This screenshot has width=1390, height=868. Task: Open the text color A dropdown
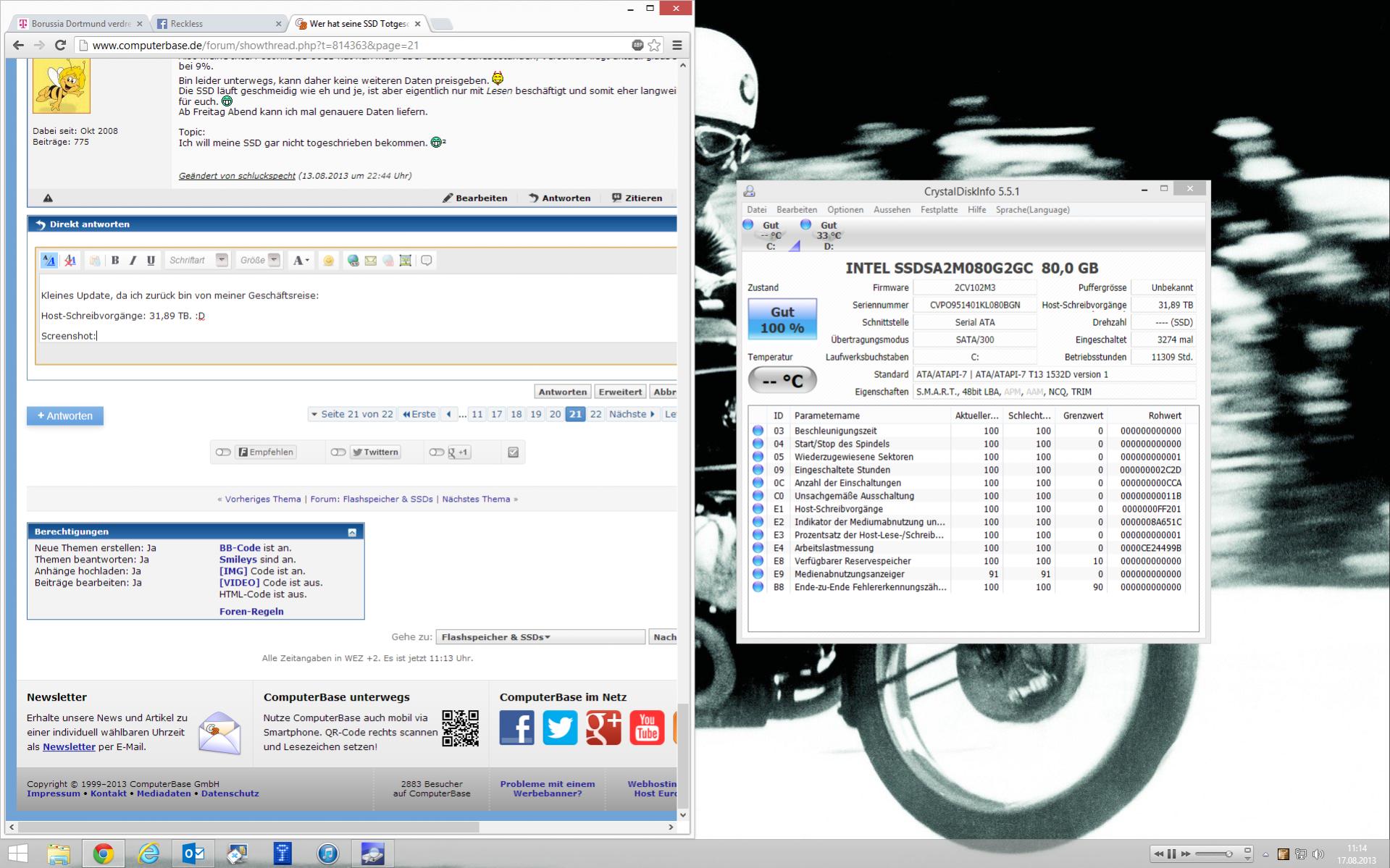301,261
